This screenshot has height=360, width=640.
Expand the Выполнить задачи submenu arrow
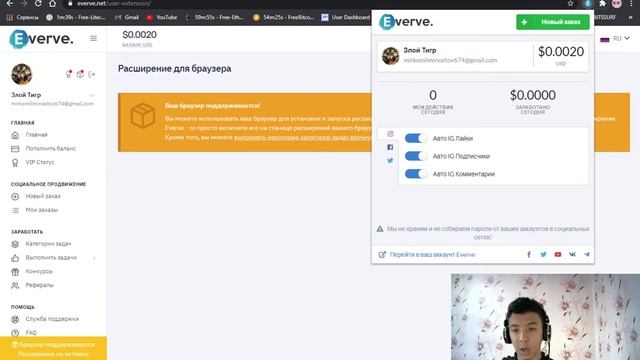pyautogui.click(x=94, y=258)
